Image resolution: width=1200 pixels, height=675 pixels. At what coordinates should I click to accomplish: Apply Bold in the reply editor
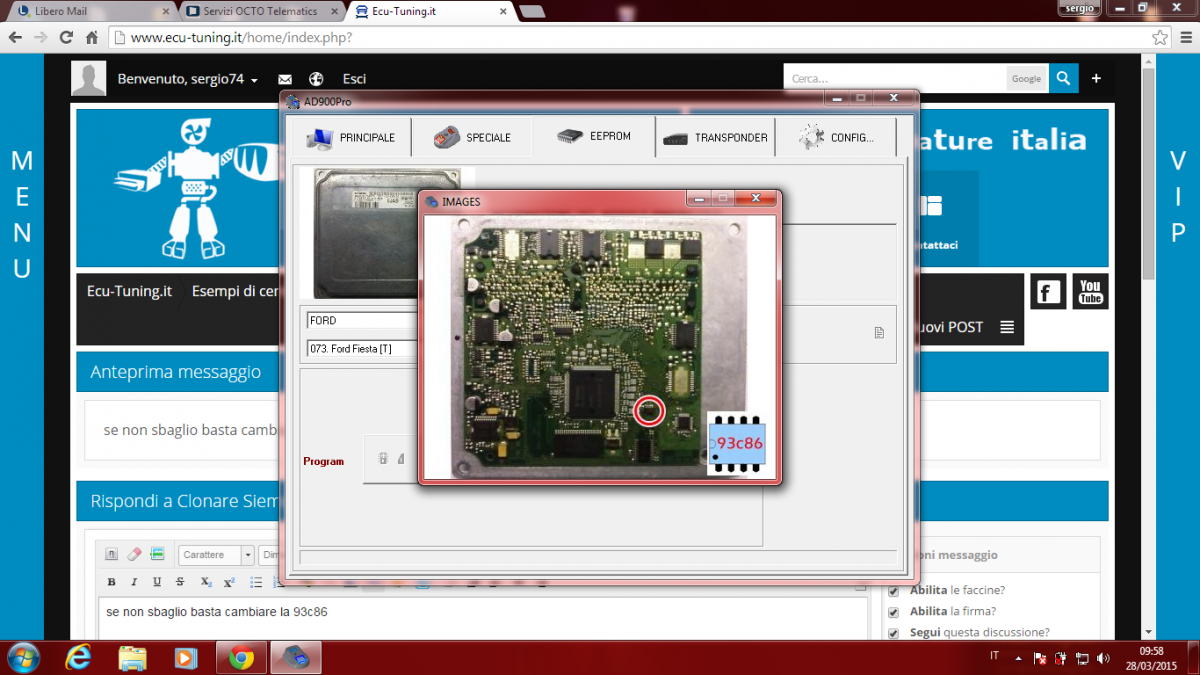111,582
